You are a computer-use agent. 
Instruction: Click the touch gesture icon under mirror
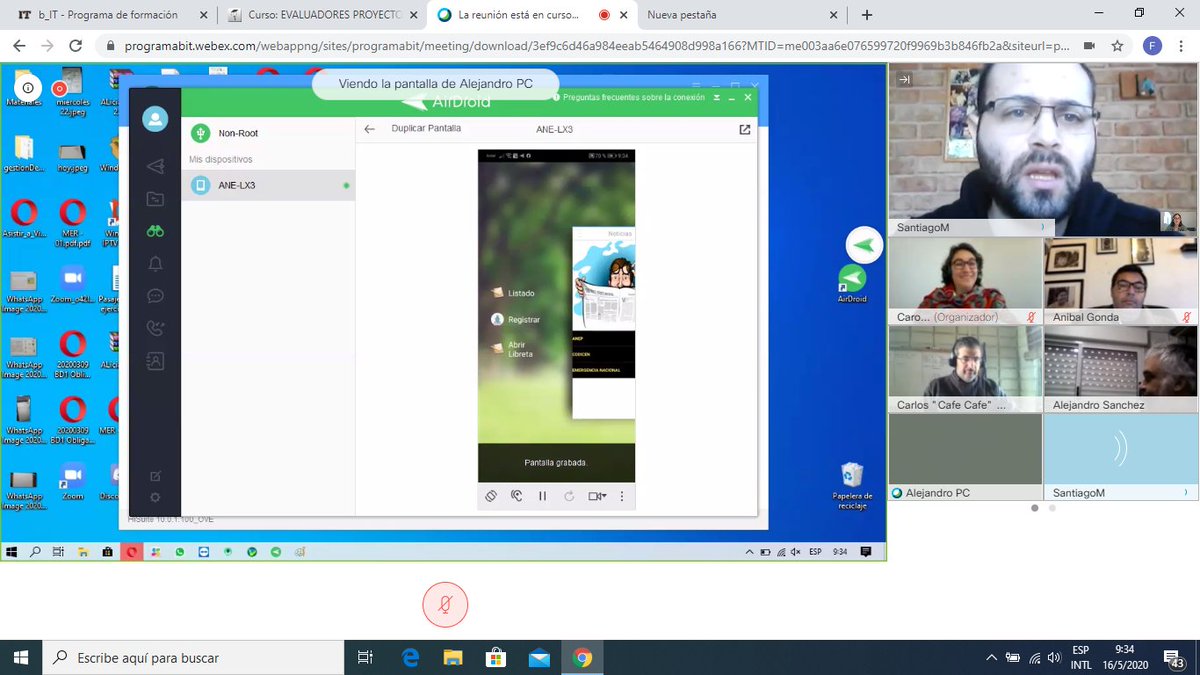pos(517,495)
